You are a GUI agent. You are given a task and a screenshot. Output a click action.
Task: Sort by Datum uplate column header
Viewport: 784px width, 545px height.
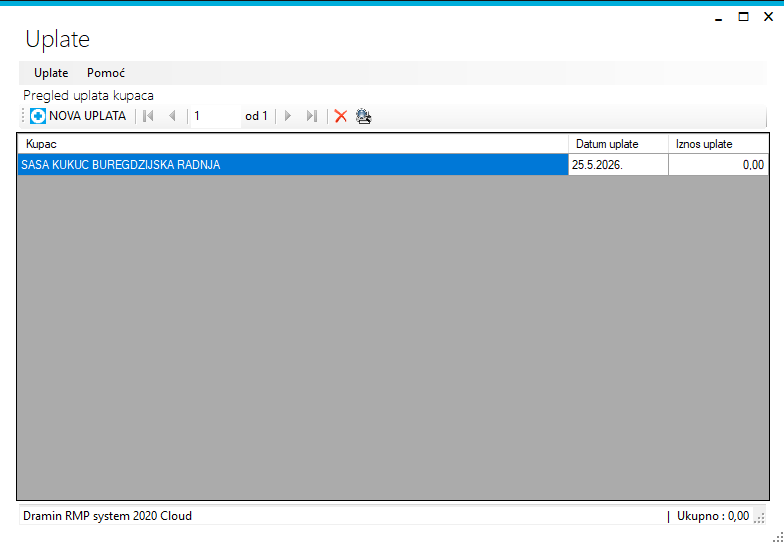click(618, 144)
